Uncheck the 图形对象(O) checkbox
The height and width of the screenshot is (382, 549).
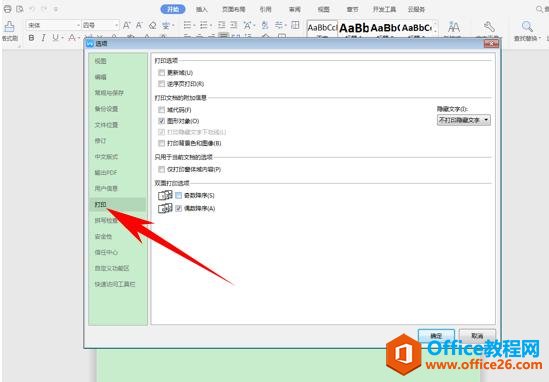(161, 121)
